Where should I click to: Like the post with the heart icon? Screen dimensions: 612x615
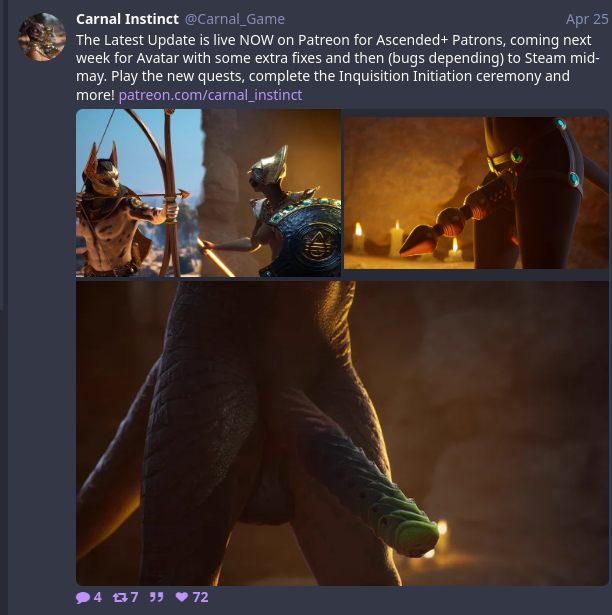point(182,597)
